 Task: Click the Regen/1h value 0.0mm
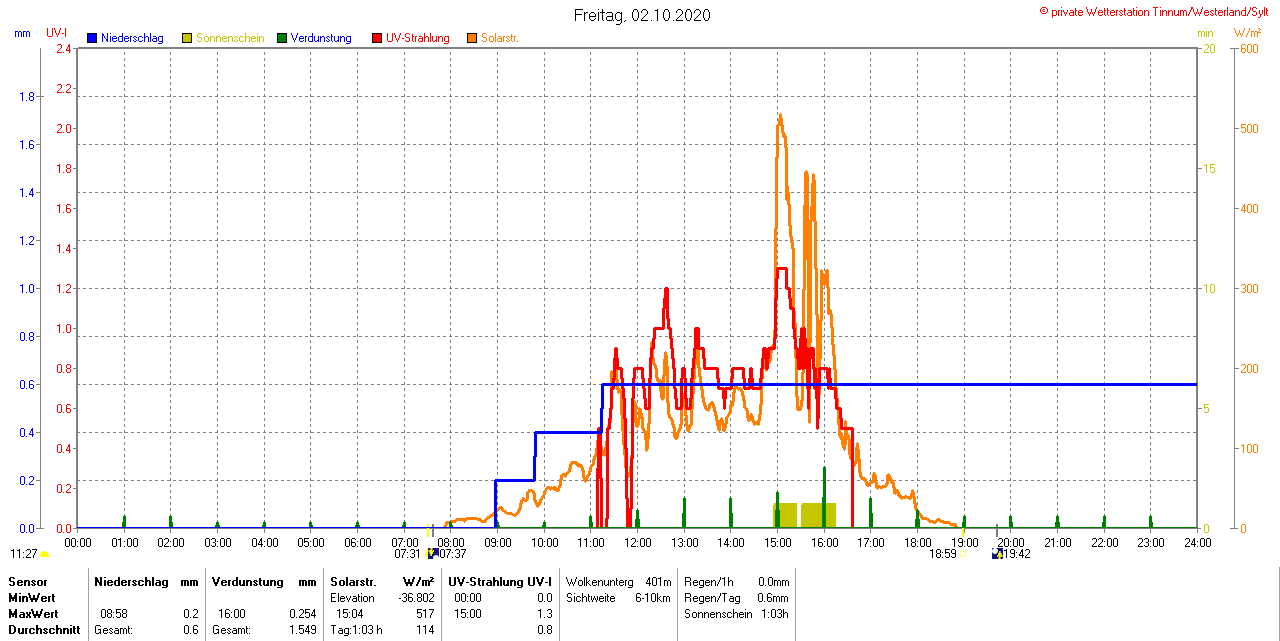[773, 581]
